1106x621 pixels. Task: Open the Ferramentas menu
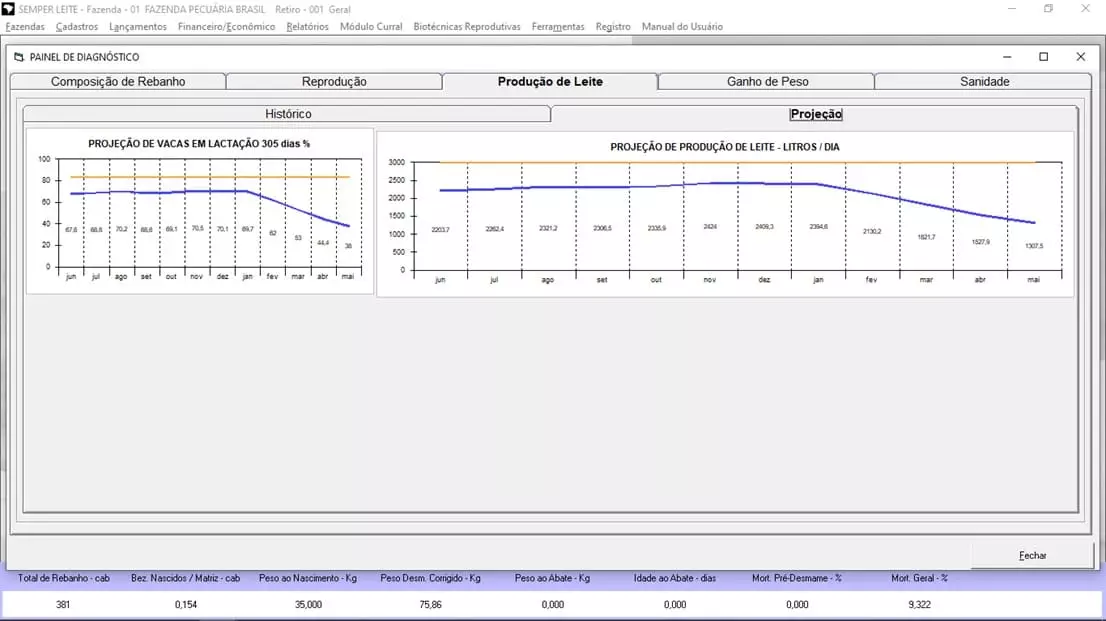pyautogui.click(x=558, y=27)
